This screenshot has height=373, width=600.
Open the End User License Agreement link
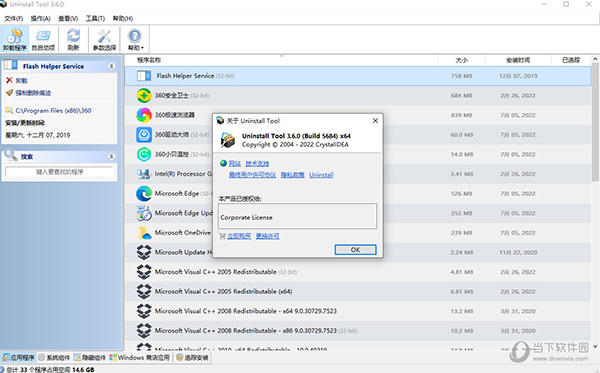tap(252, 175)
